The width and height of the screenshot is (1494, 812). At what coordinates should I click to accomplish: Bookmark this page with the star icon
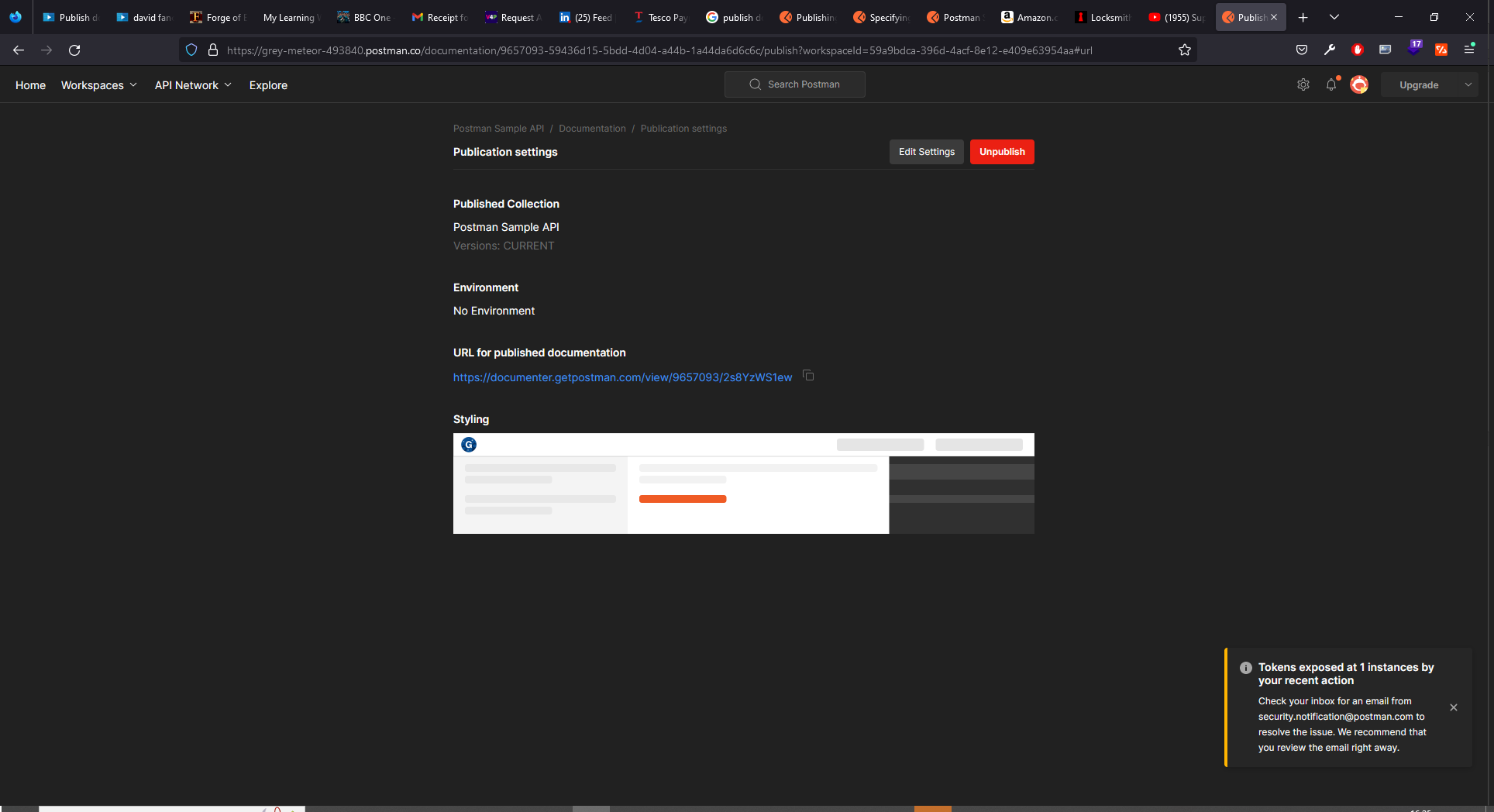(1185, 50)
